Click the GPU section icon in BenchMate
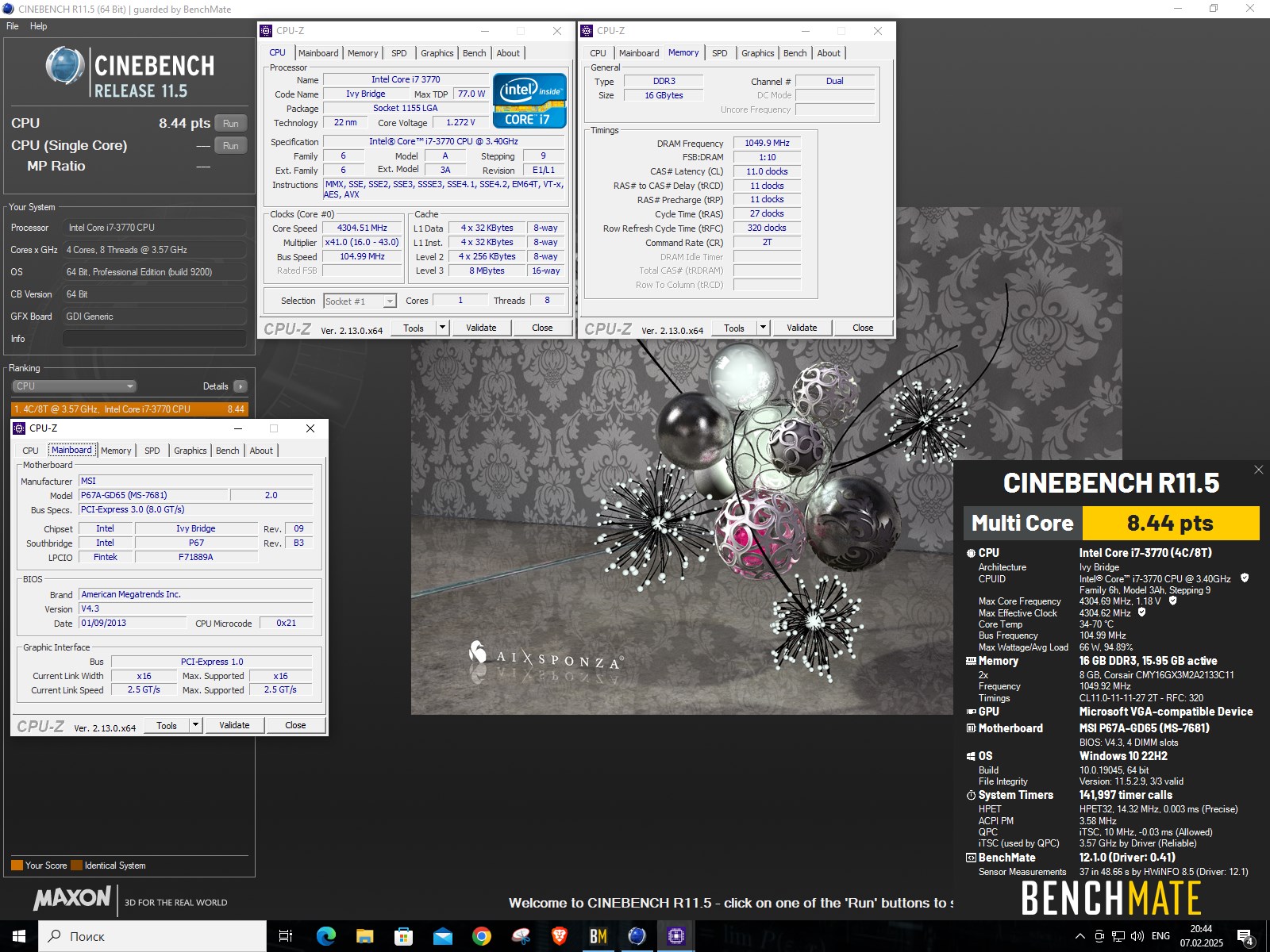 [971, 712]
